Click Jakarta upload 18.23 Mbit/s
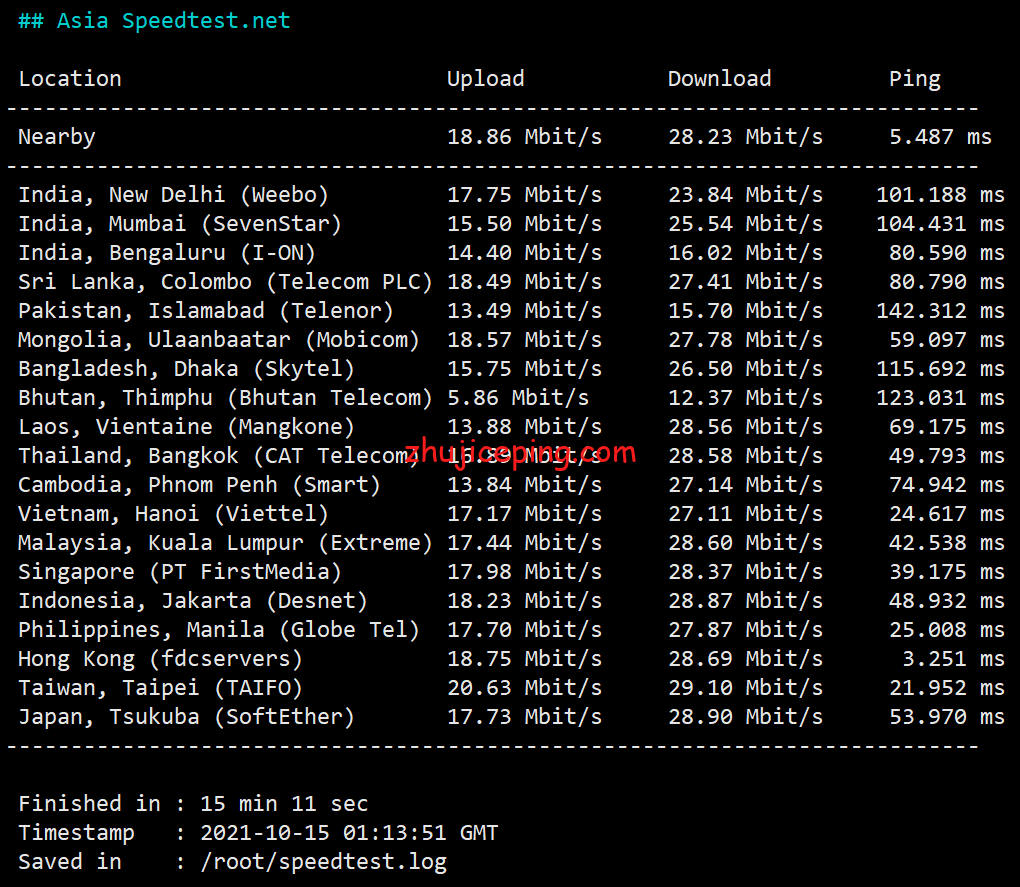This screenshot has width=1020, height=887. (524, 601)
